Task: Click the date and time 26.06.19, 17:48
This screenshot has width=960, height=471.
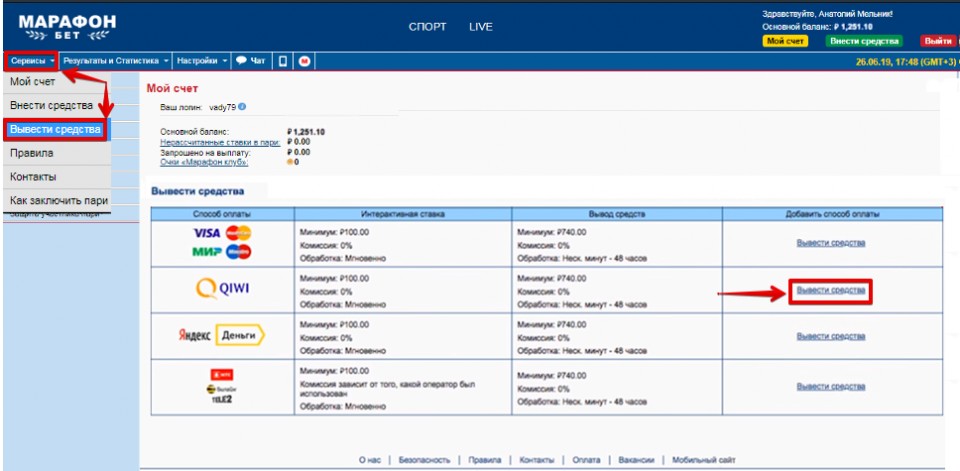Action: (904, 61)
